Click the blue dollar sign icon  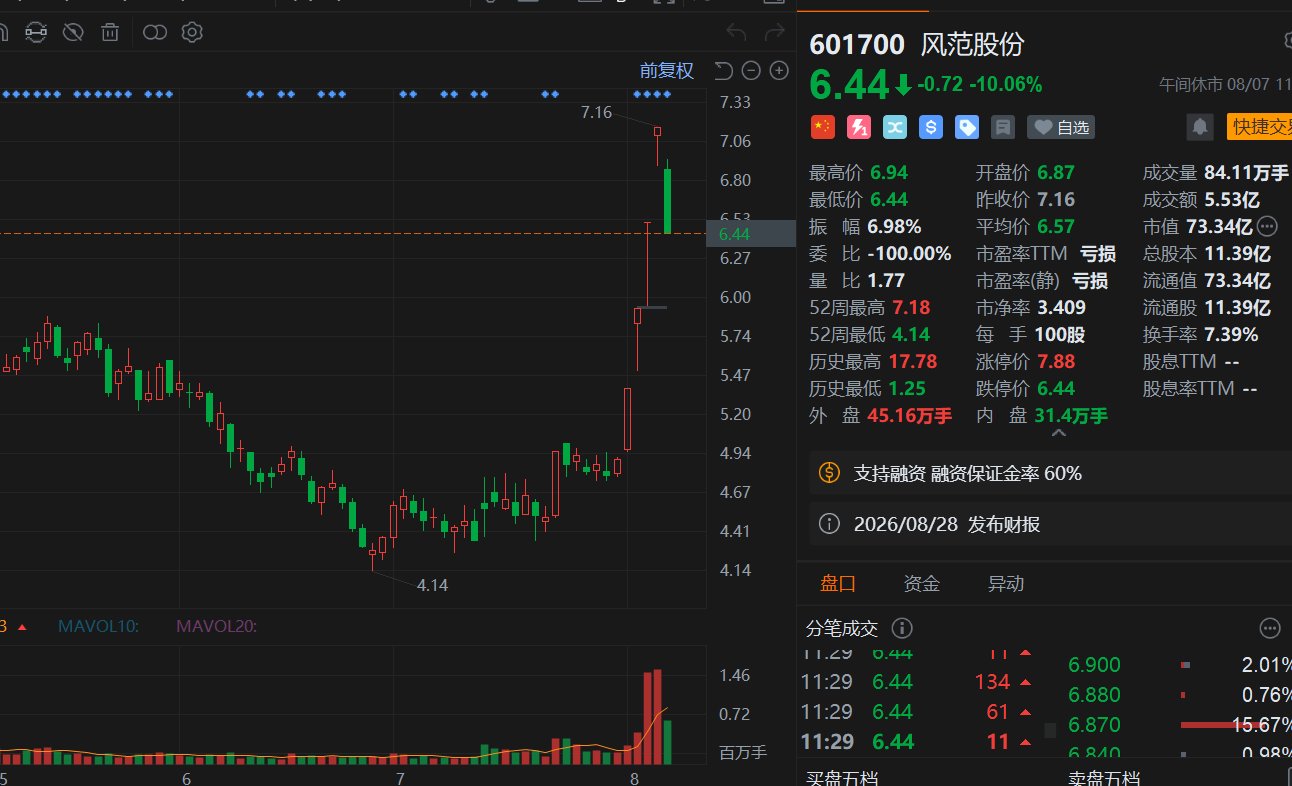(931, 127)
